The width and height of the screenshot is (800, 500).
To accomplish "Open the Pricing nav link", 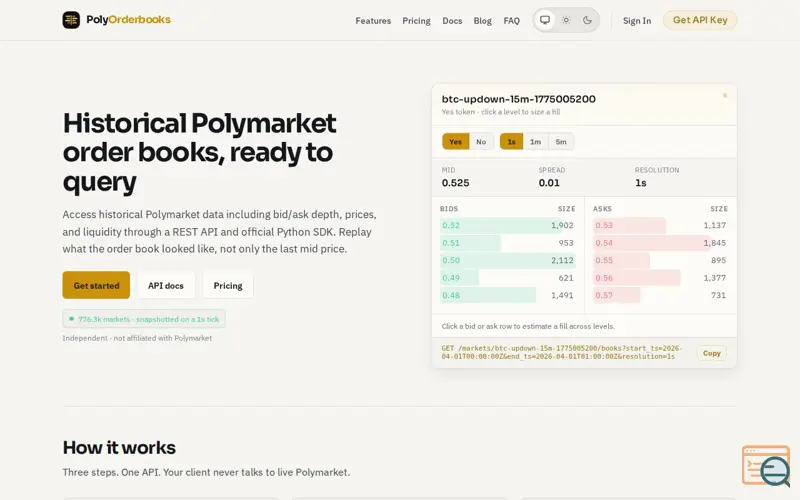I will [x=416, y=21].
